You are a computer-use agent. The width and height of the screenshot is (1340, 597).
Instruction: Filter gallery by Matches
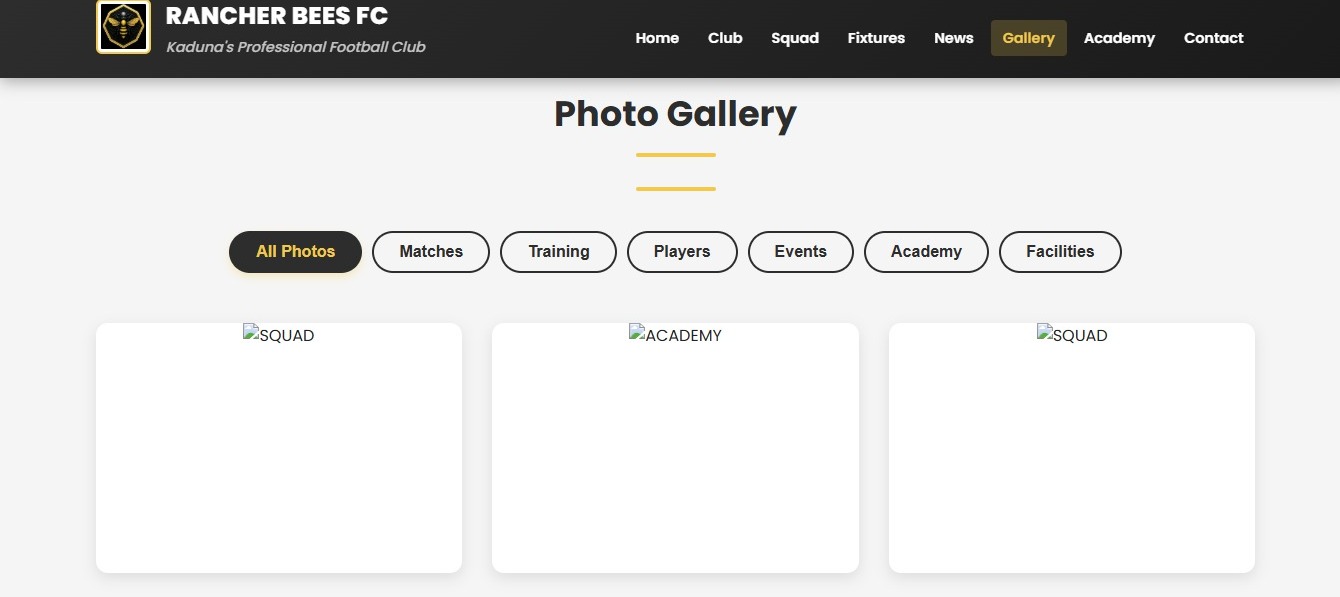point(430,252)
